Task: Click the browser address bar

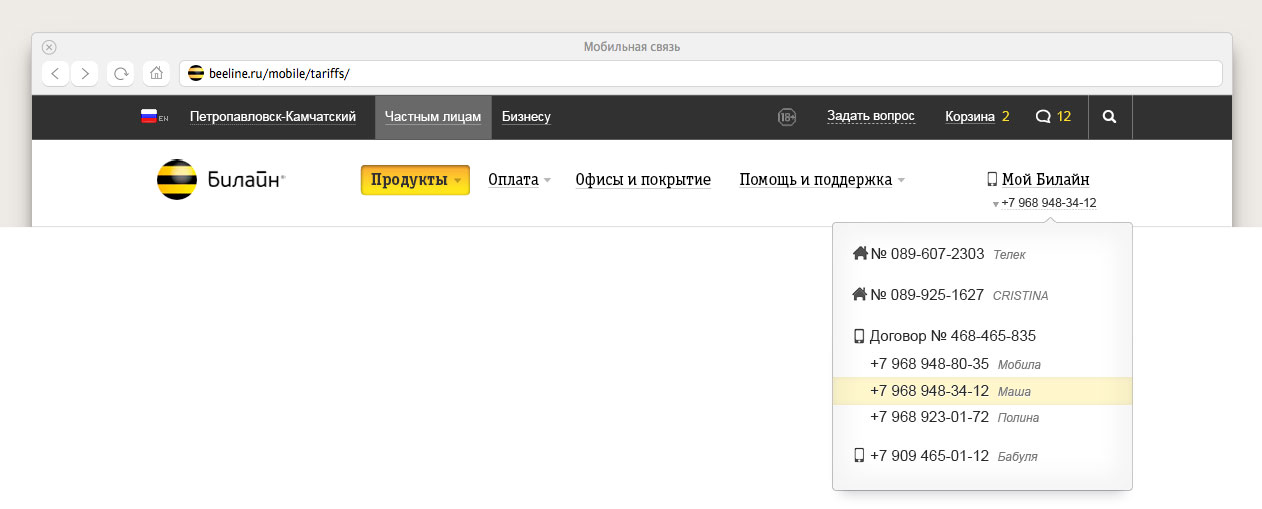Action: pyautogui.click(x=700, y=73)
